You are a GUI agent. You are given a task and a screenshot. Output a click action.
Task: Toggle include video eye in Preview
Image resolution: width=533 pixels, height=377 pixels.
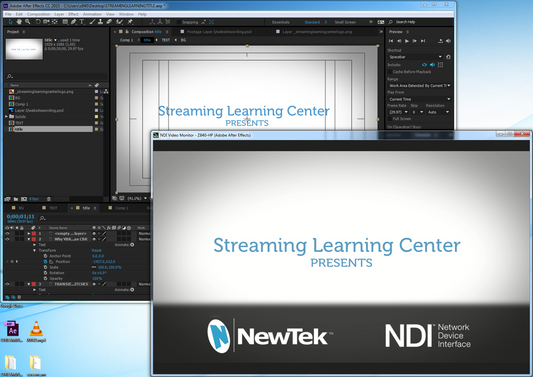tap(424, 65)
